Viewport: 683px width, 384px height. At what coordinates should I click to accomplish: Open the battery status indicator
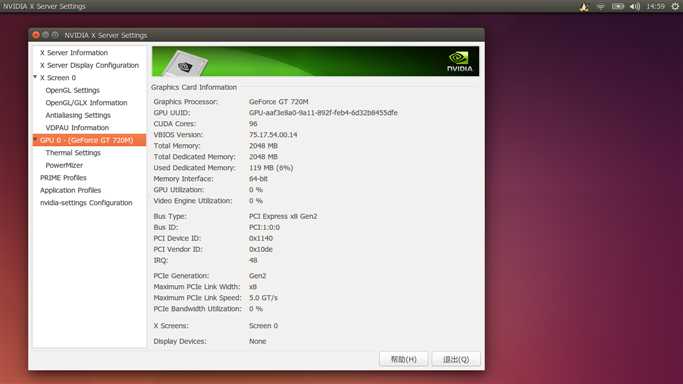(618, 7)
